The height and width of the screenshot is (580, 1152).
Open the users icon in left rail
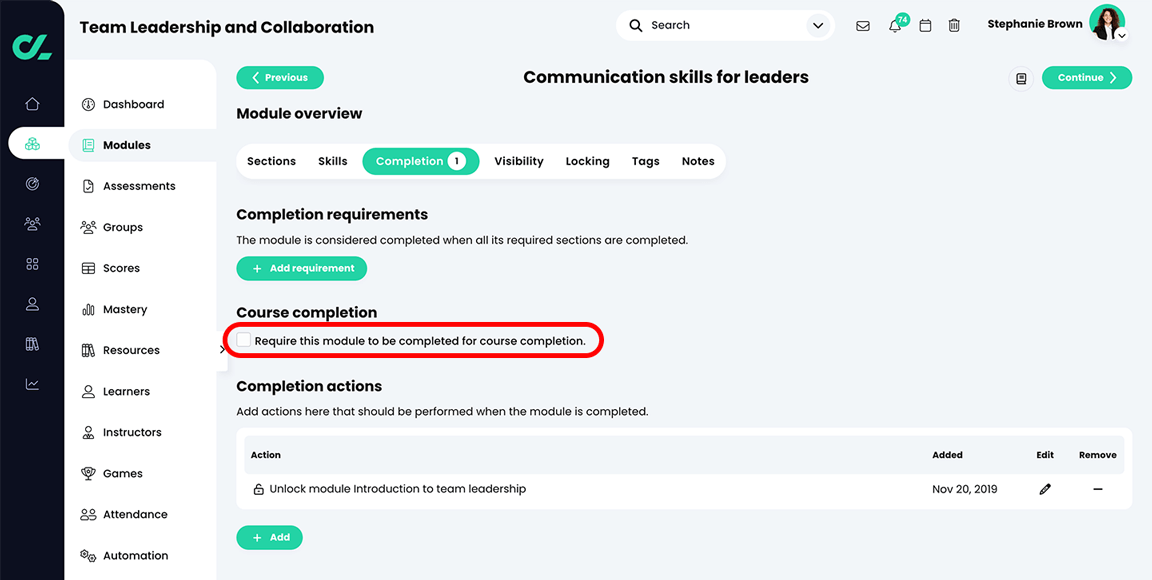[32, 224]
